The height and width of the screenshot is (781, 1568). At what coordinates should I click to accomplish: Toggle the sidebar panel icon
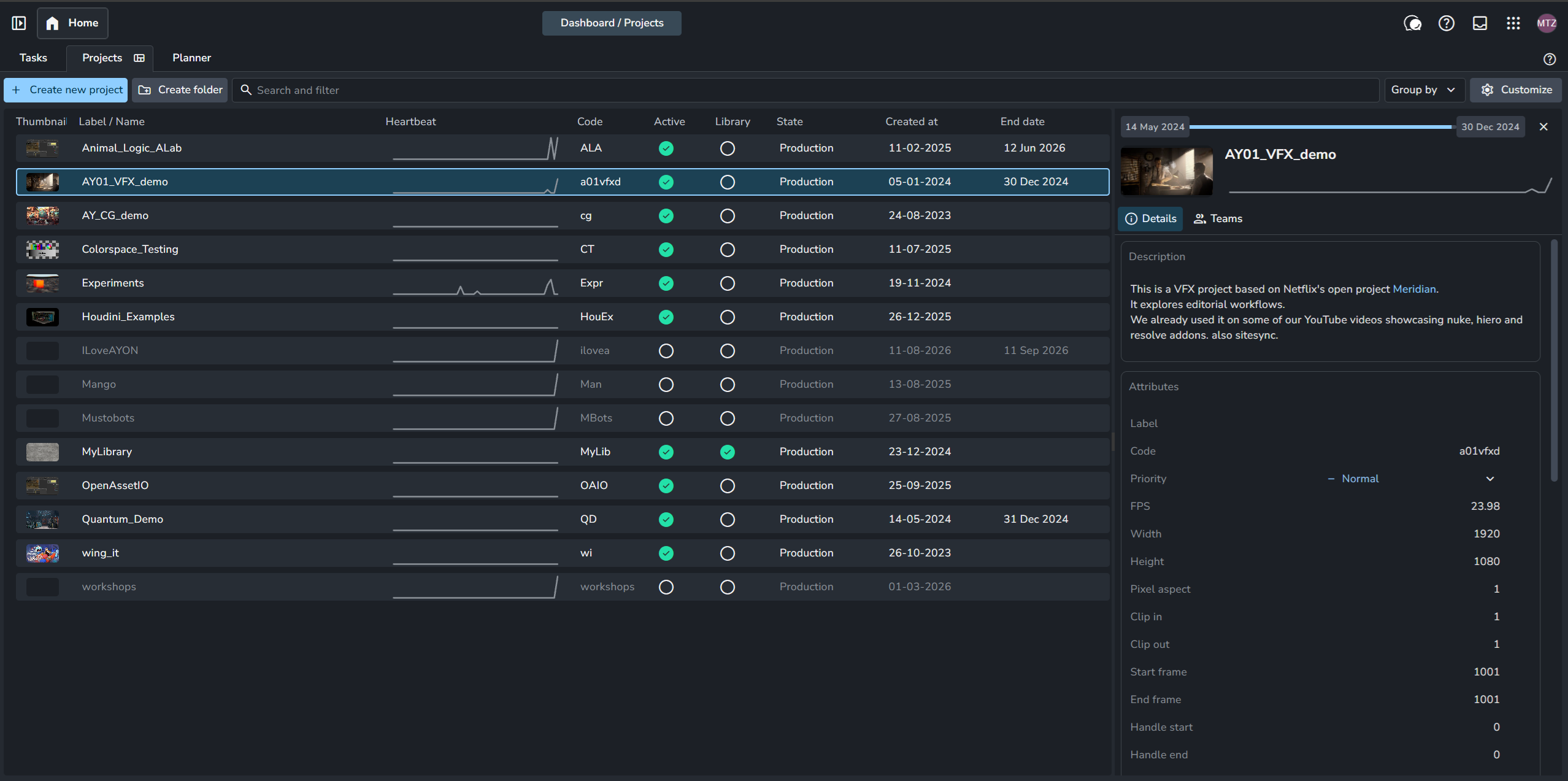19,23
